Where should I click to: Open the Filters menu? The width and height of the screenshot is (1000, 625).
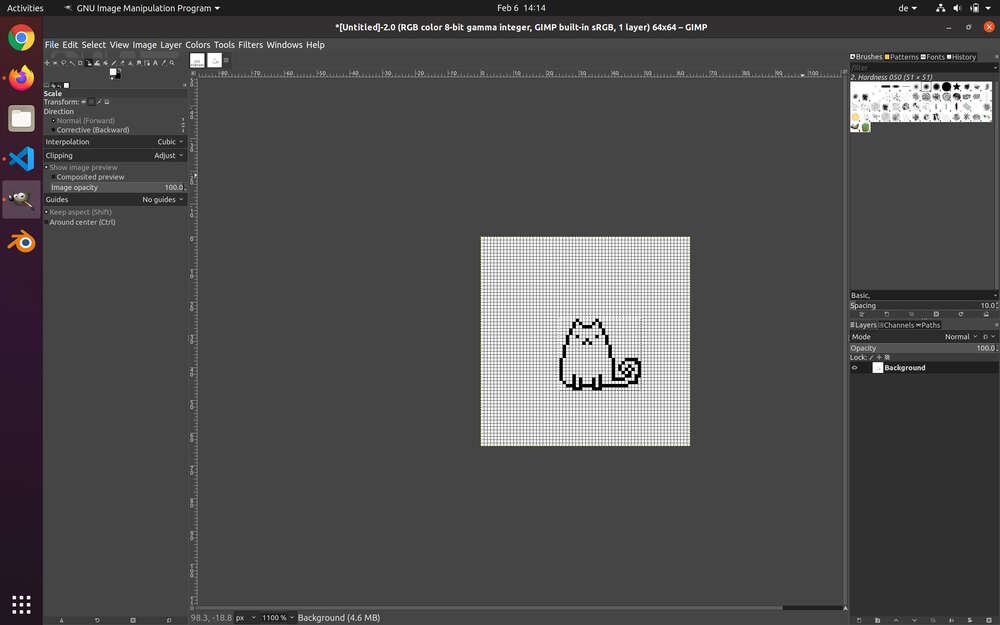251,45
